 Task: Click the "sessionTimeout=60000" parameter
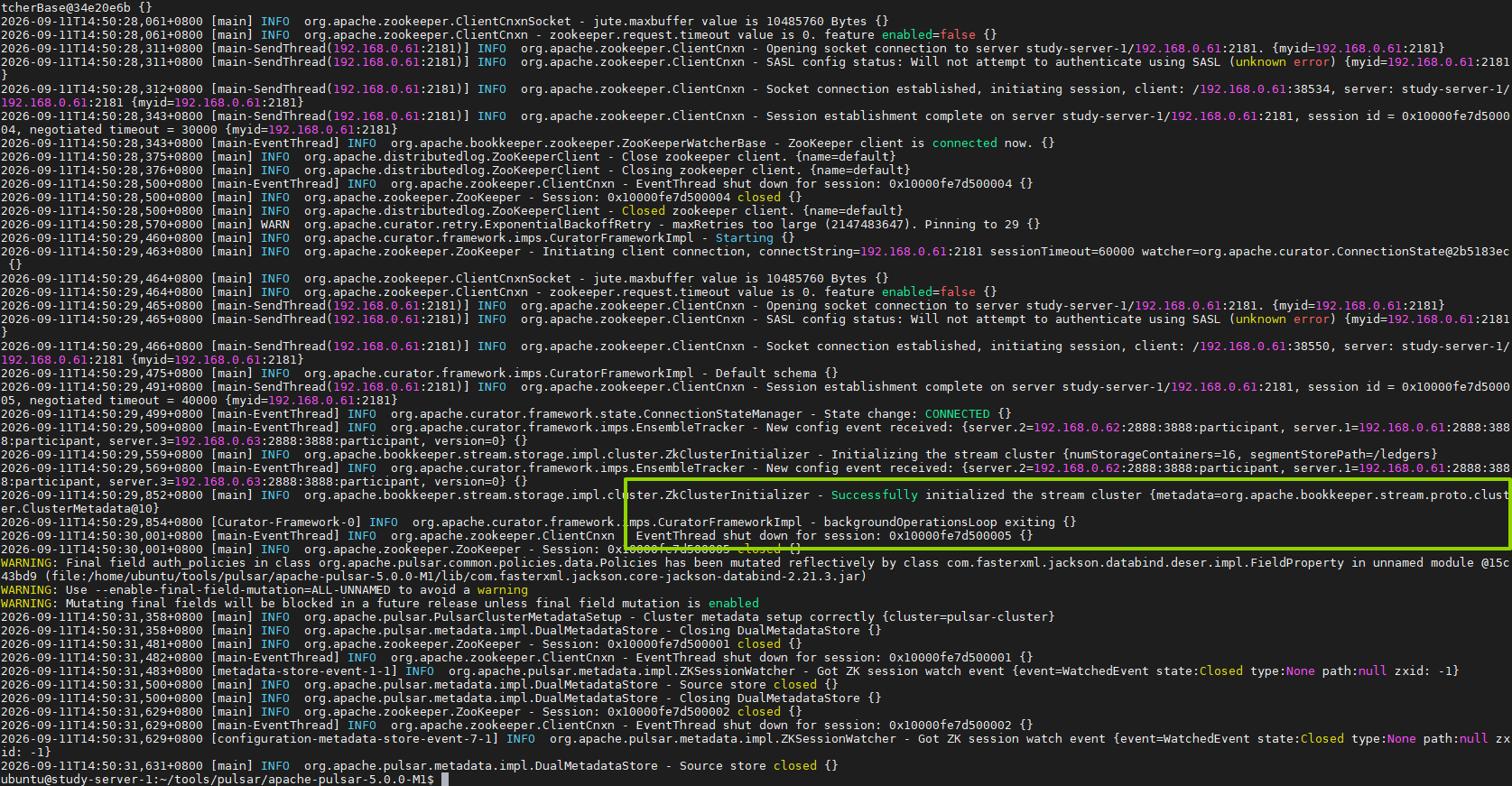pyautogui.click(x=1062, y=252)
